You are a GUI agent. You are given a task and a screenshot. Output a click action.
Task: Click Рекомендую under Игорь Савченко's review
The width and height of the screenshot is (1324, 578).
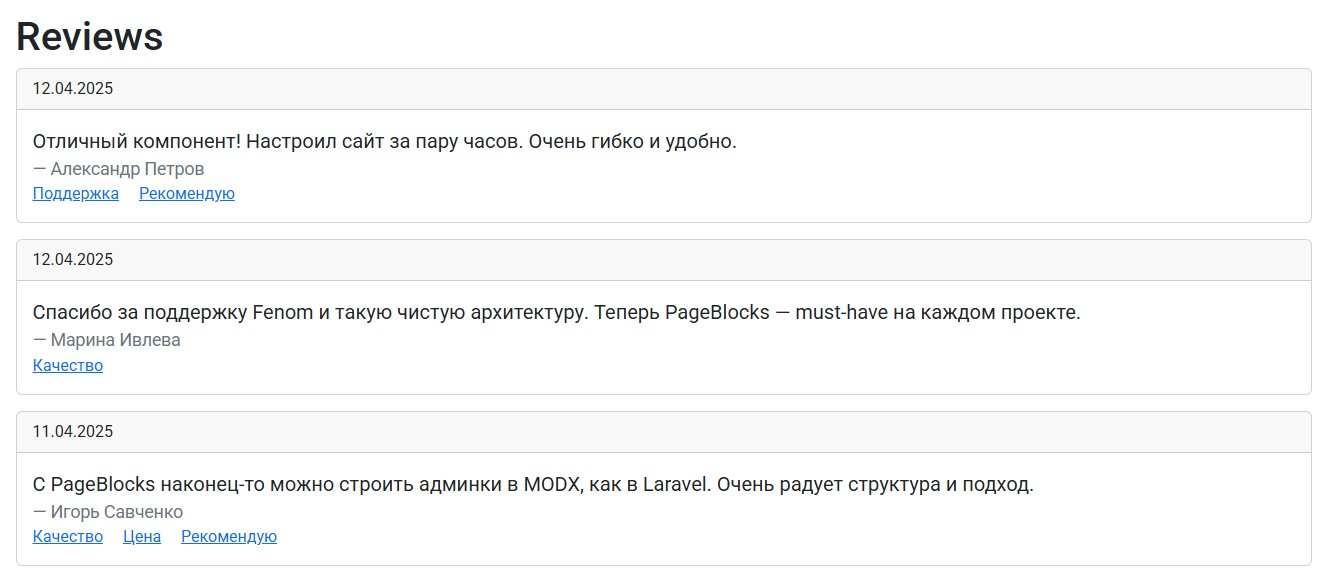click(229, 537)
